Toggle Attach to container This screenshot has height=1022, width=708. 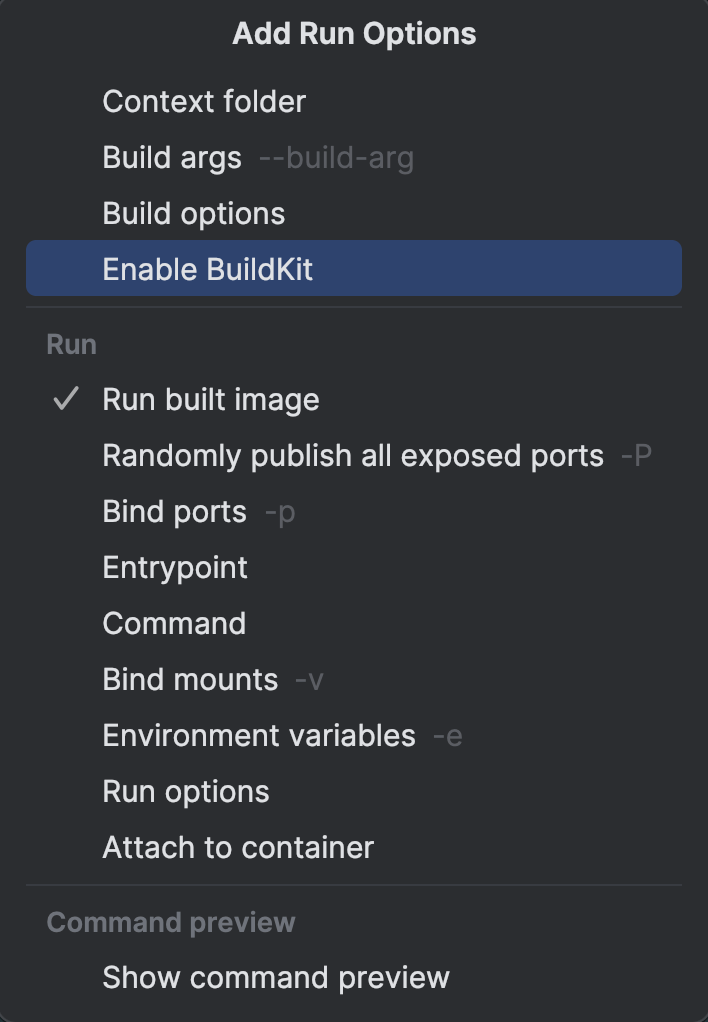pyautogui.click(x=238, y=848)
